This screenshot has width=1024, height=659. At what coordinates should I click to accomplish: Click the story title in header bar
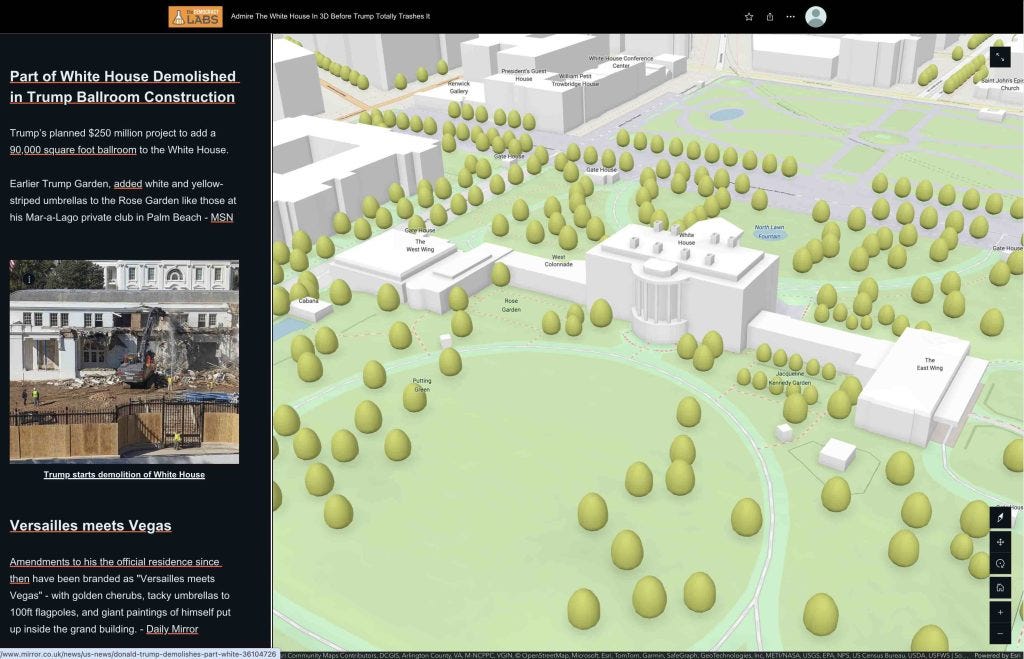click(x=330, y=16)
